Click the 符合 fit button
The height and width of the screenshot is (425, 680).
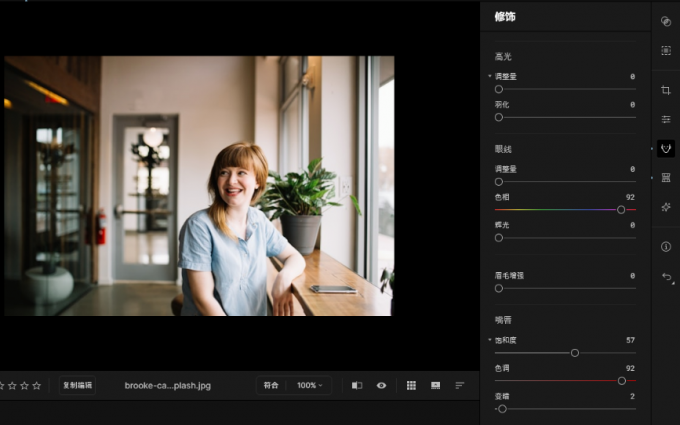pyautogui.click(x=271, y=385)
